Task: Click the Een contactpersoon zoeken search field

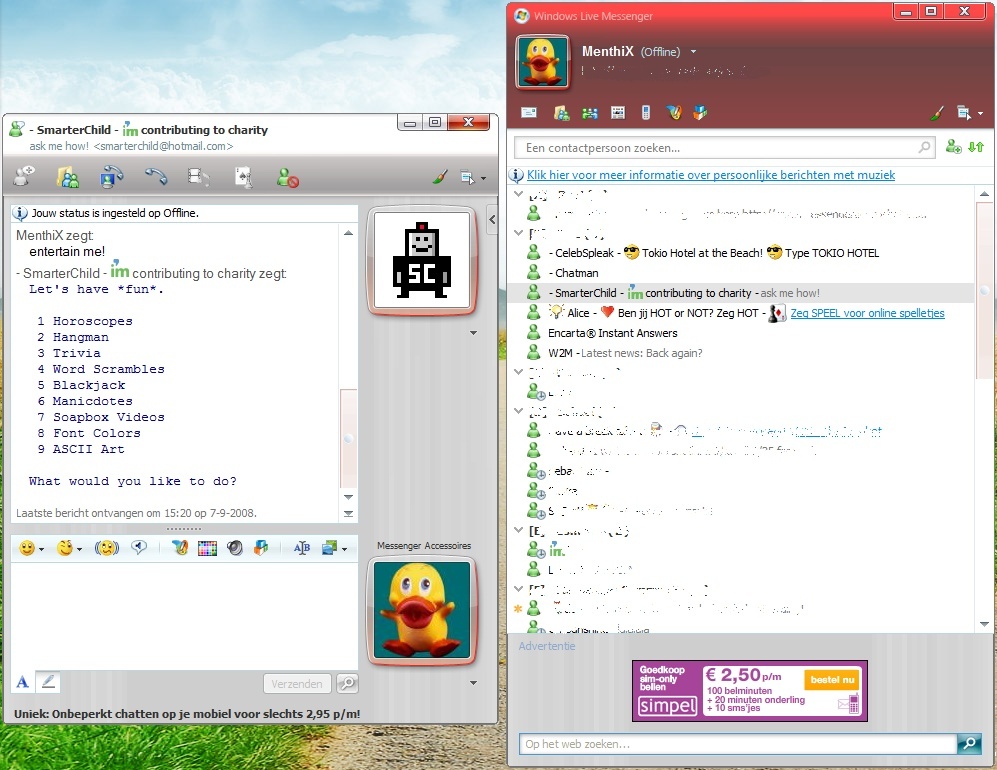Action: click(724, 148)
